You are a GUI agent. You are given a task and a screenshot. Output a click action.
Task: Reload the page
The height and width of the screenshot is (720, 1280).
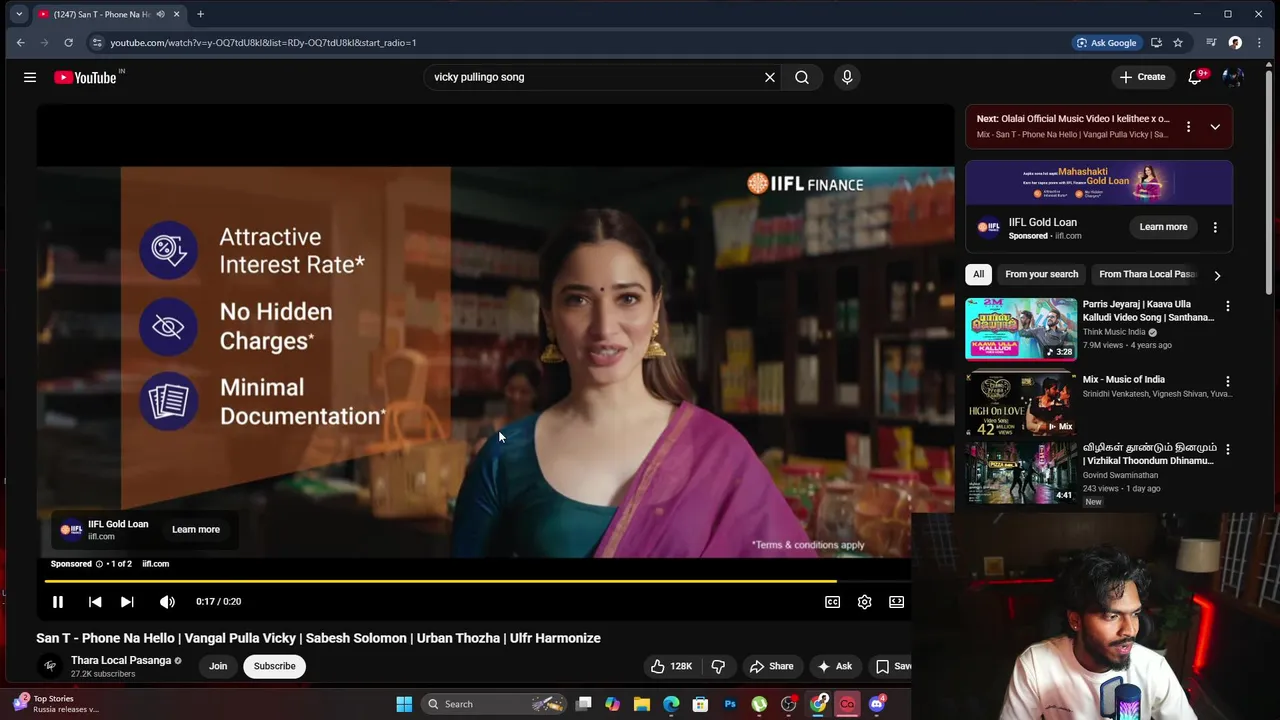(x=68, y=42)
